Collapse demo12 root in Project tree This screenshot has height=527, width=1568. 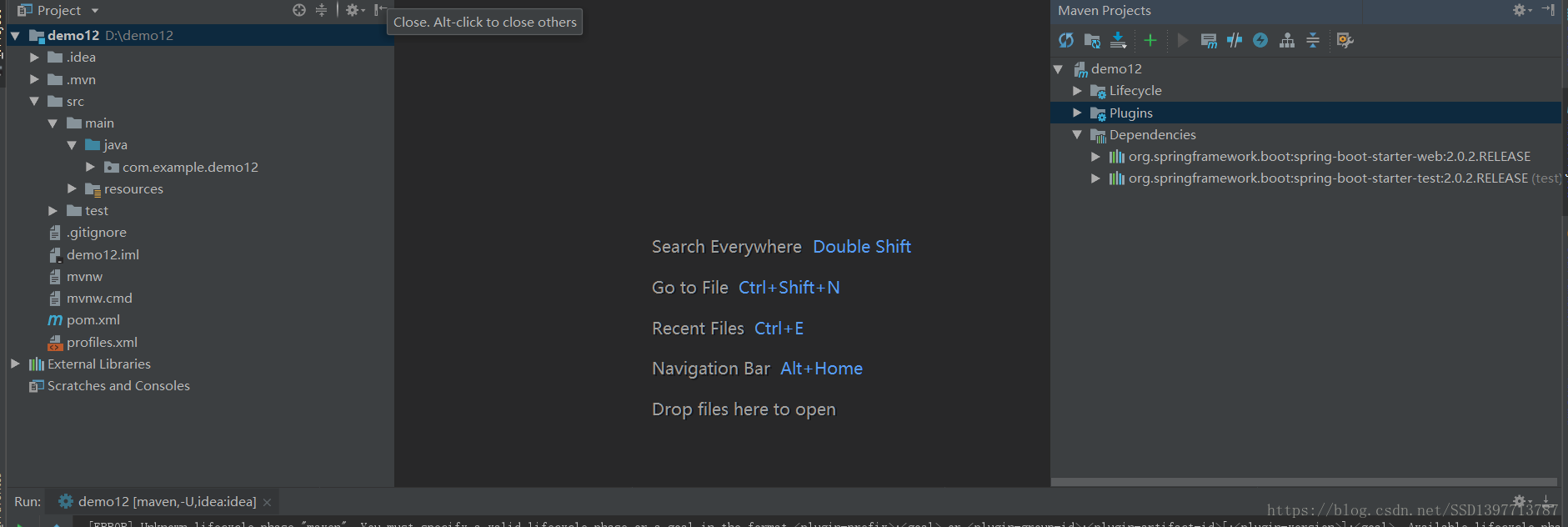point(15,36)
